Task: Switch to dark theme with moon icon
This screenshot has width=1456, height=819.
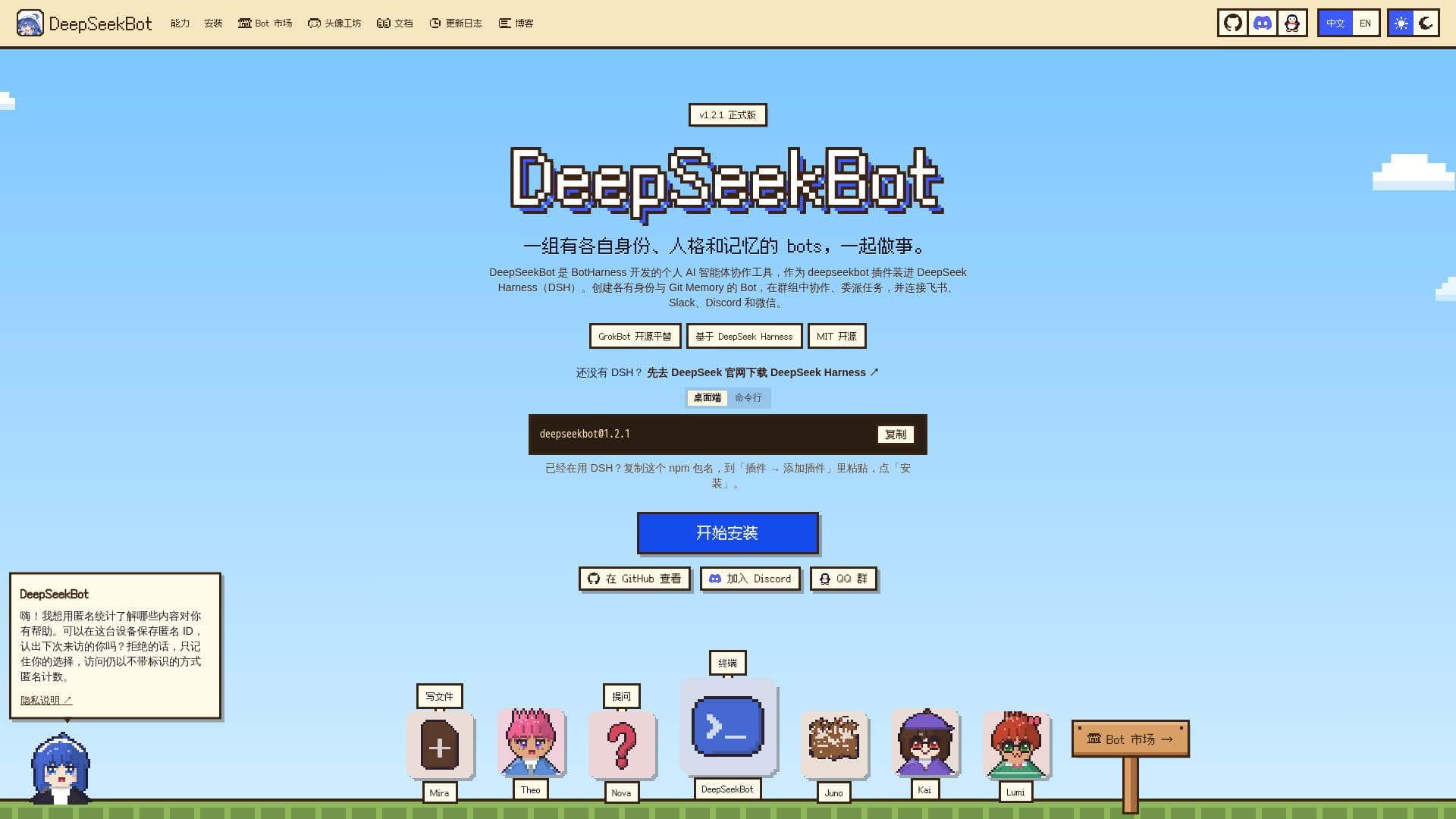Action: tap(1426, 24)
